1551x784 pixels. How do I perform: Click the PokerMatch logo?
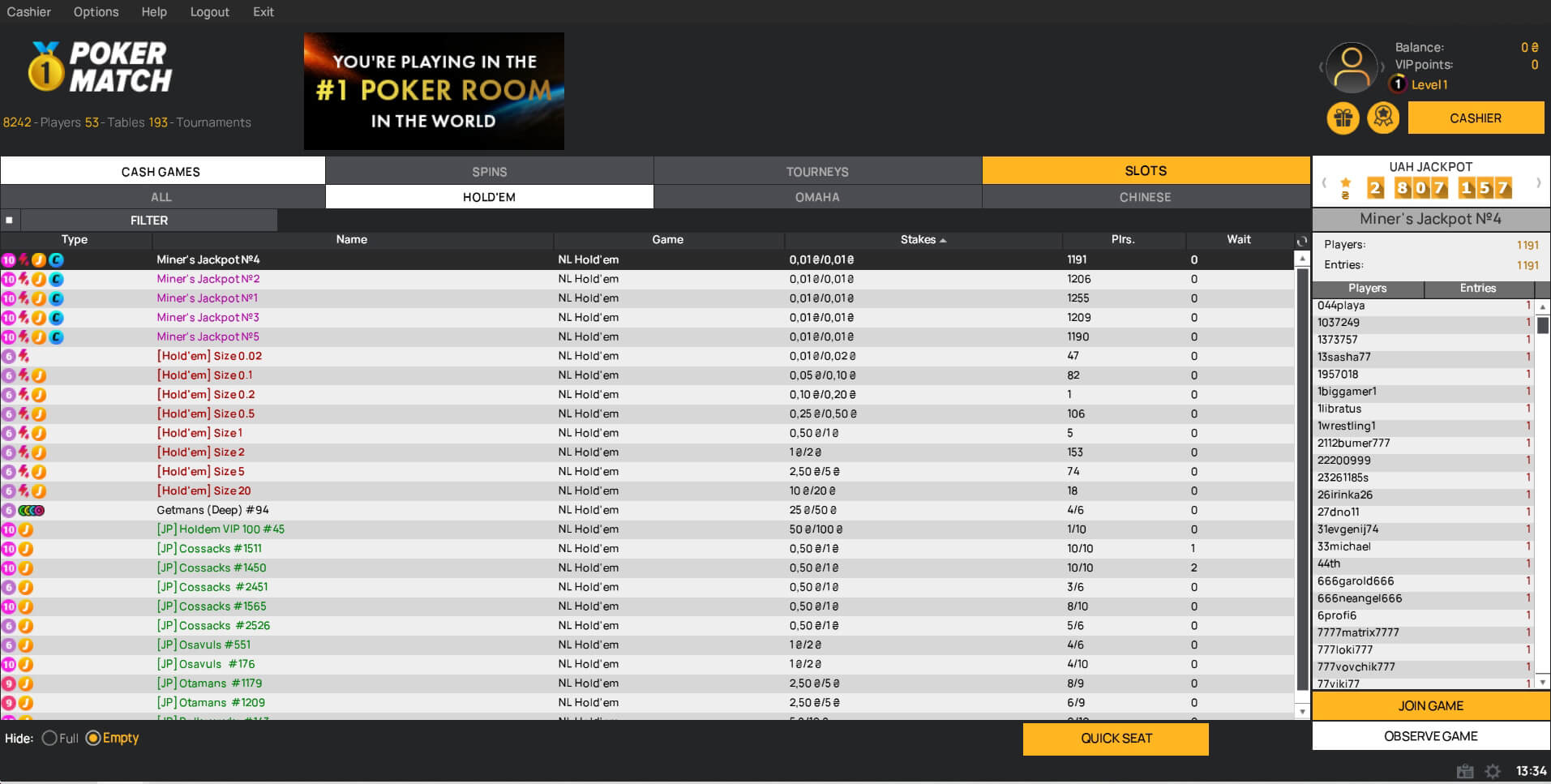coord(101,67)
